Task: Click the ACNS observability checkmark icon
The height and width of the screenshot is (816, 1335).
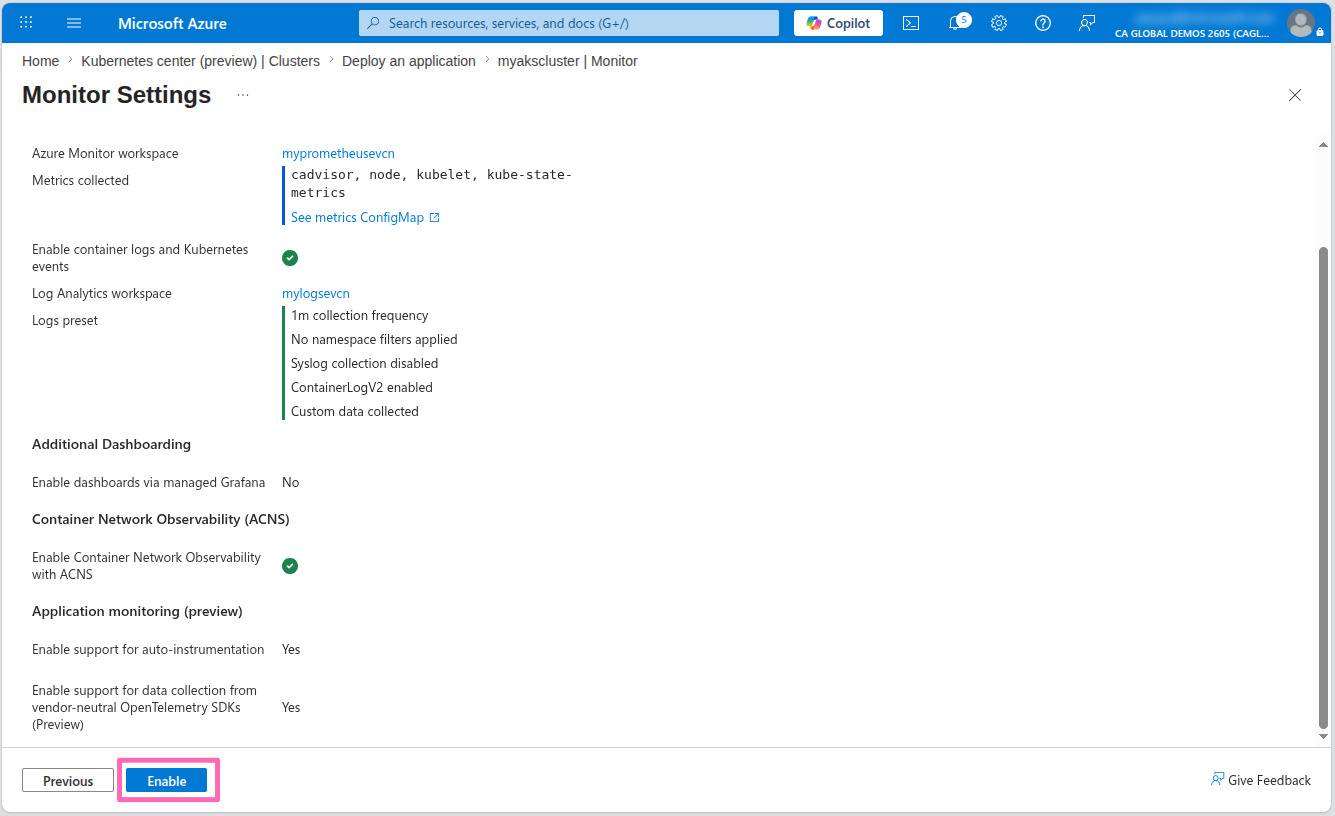Action: 290,566
